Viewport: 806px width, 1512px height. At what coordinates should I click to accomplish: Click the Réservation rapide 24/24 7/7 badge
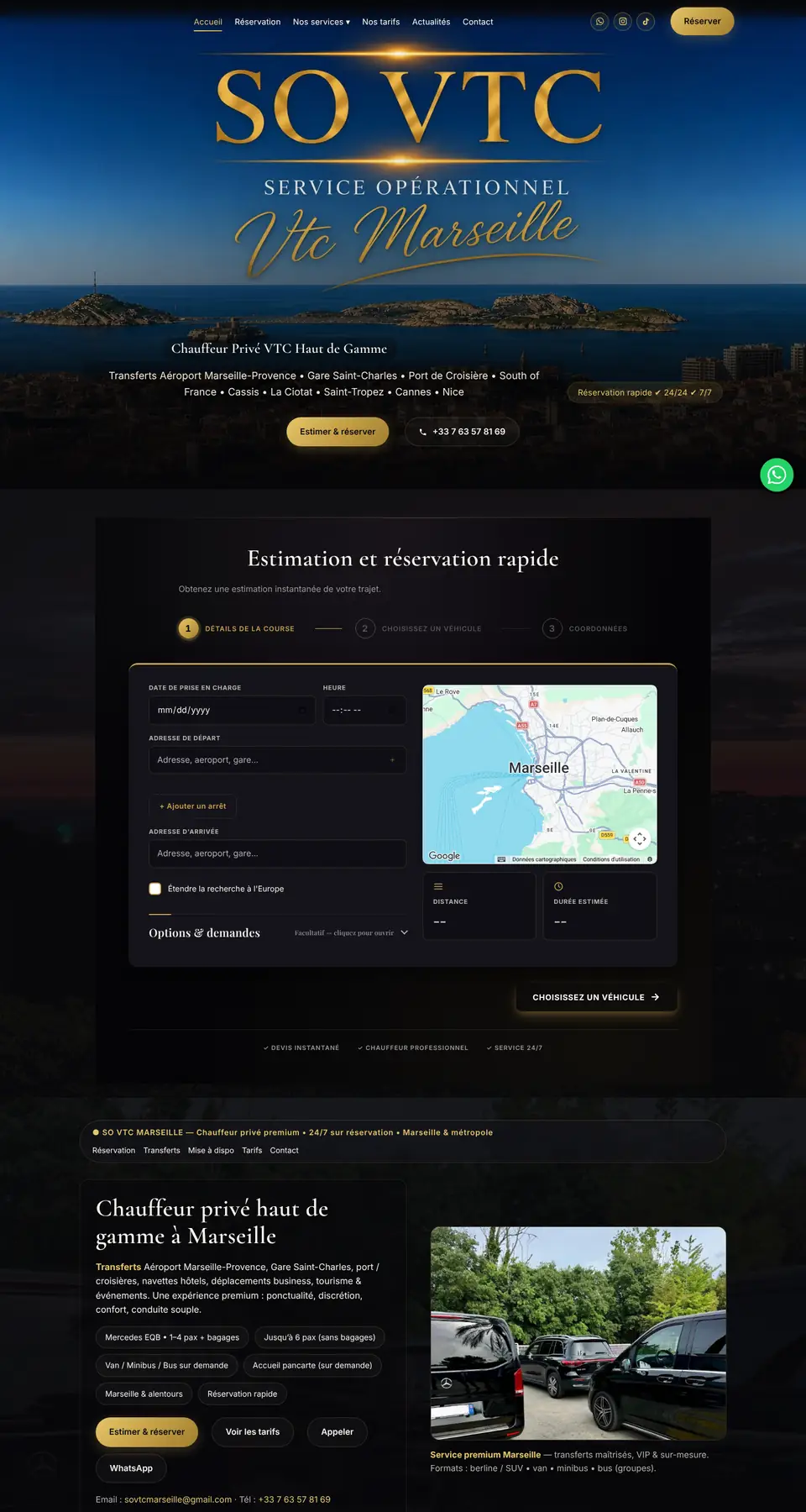pos(645,392)
